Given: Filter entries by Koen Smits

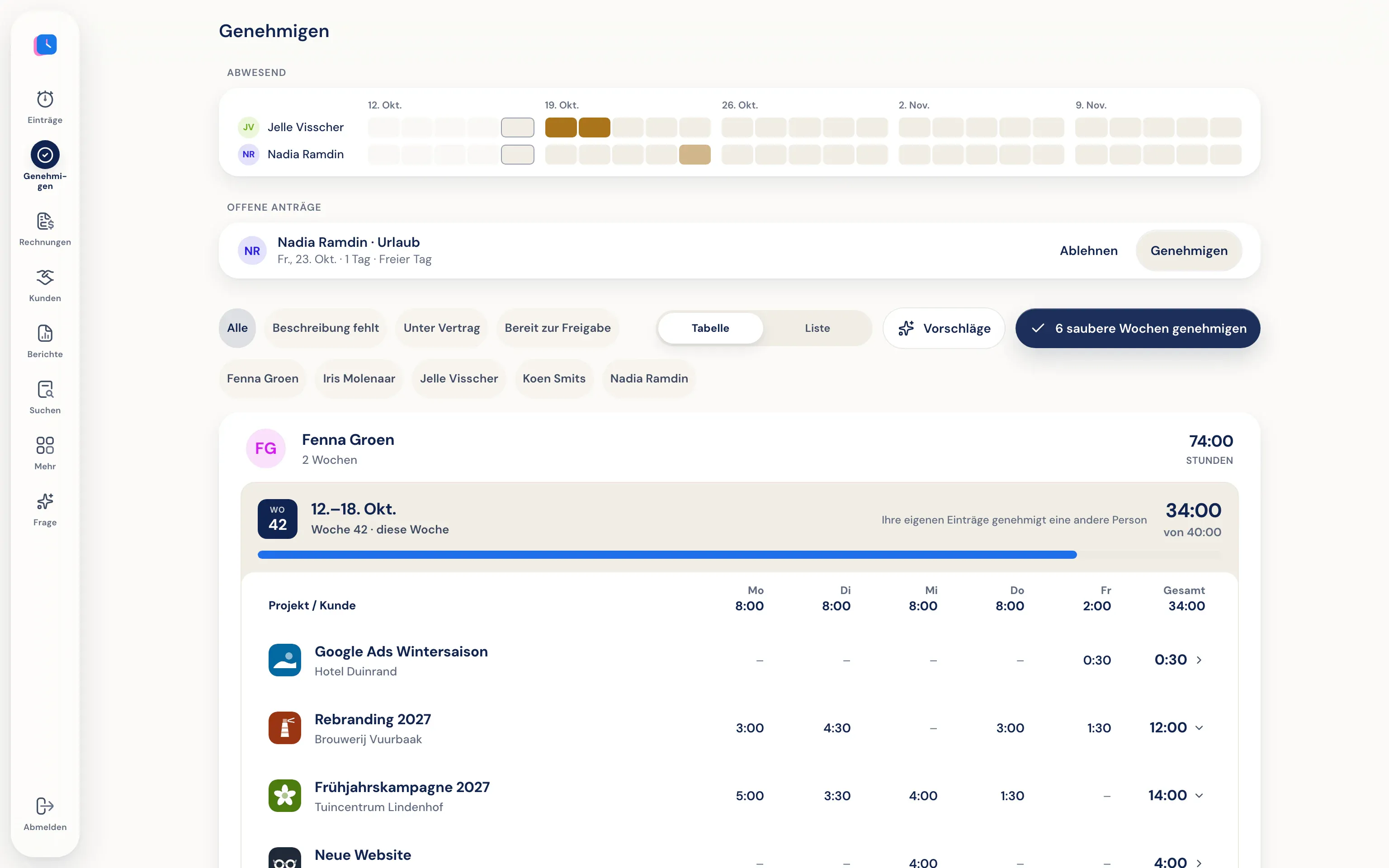Looking at the screenshot, I should (x=554, y=379).
